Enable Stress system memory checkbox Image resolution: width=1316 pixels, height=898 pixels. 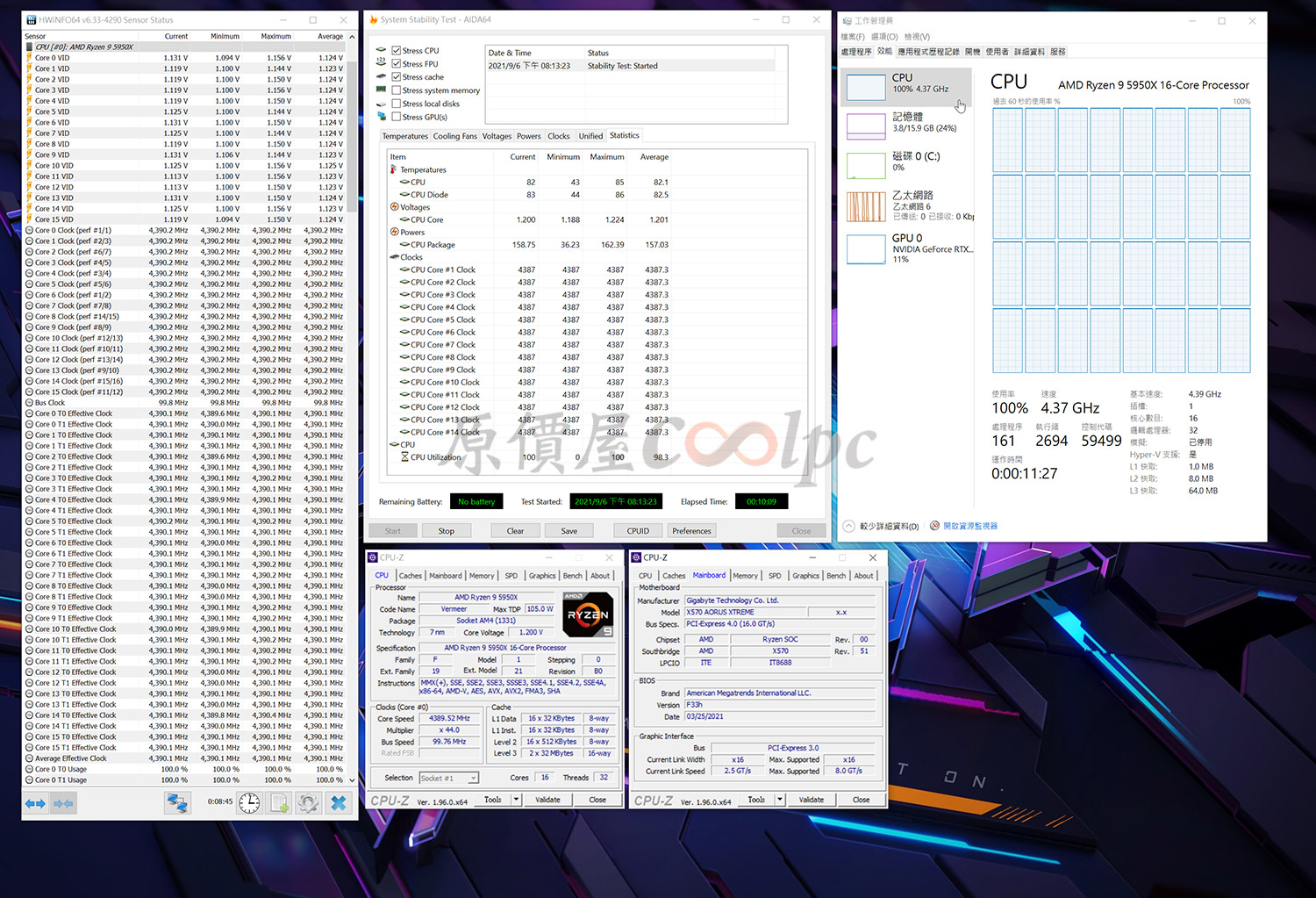(396, 90)
